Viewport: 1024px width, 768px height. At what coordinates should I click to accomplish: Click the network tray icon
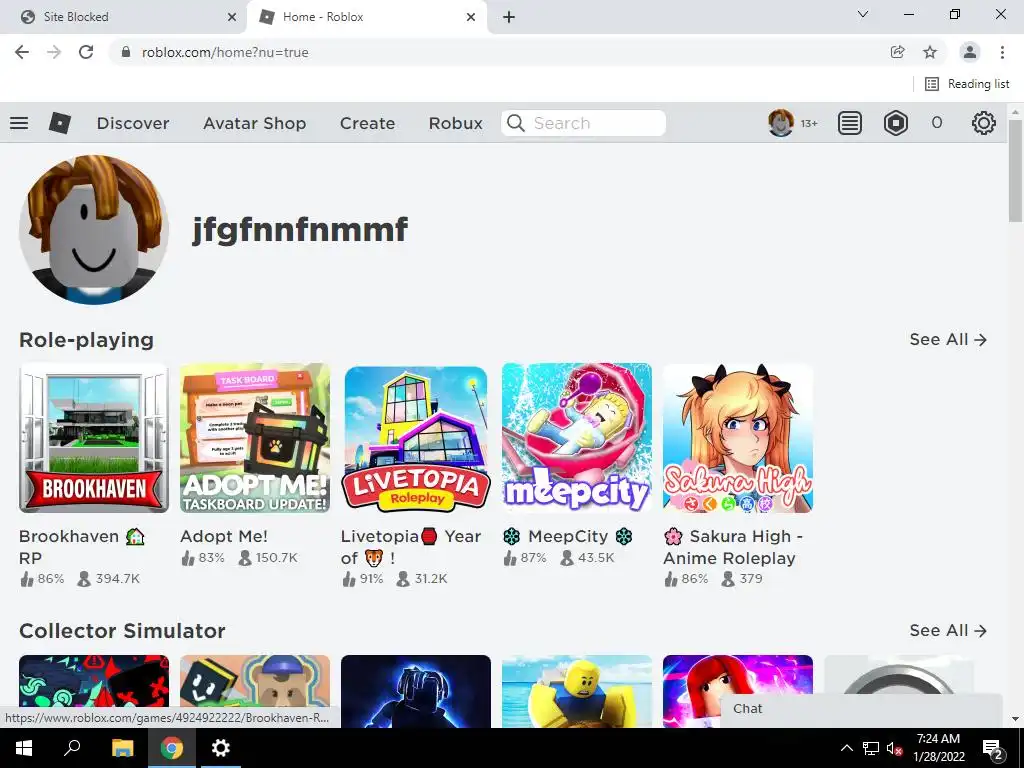point(871,748)
